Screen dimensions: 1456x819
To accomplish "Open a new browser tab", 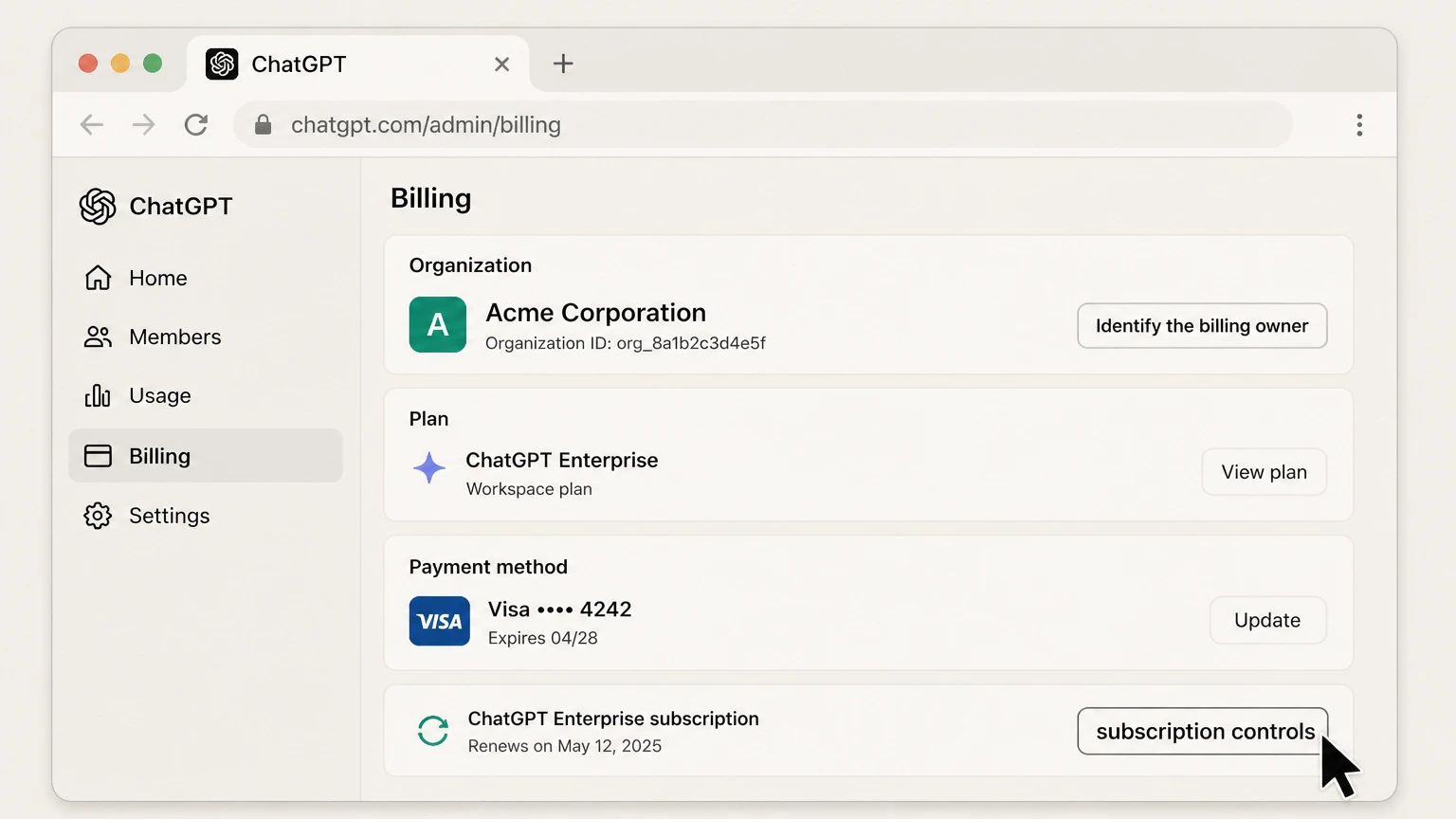I will 563,64.
